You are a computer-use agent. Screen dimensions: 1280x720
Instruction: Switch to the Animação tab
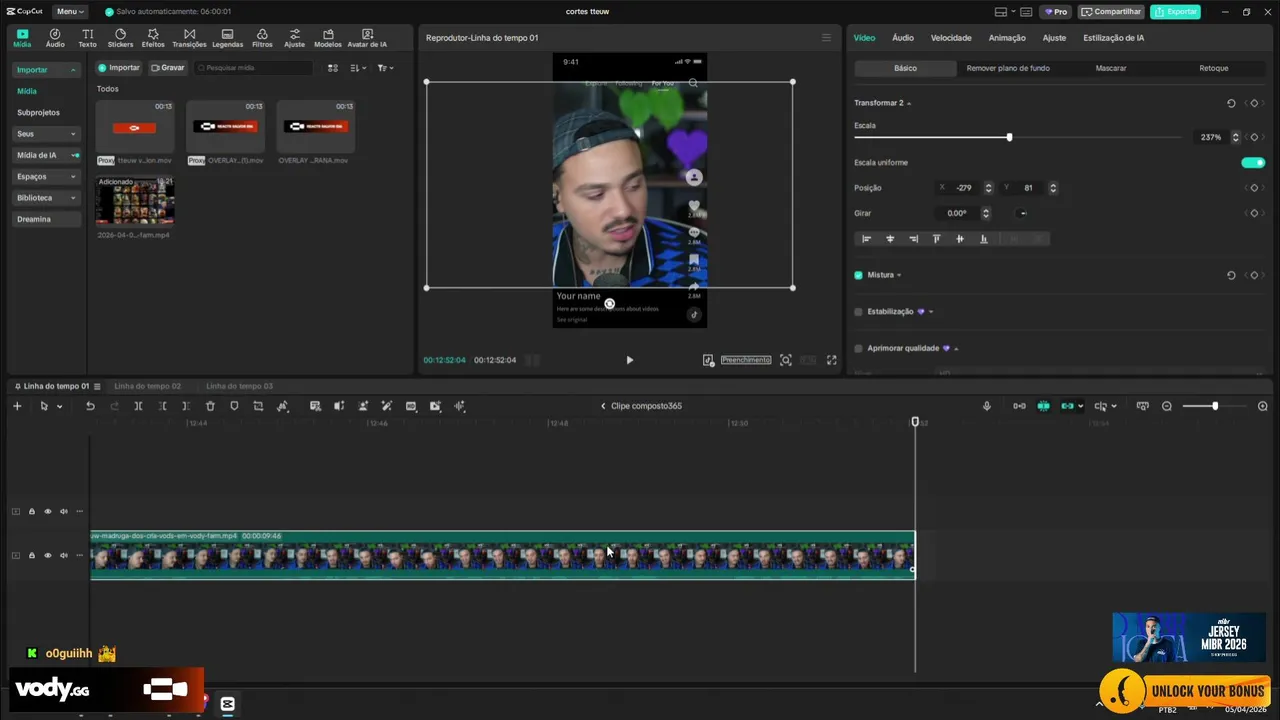1007,38
